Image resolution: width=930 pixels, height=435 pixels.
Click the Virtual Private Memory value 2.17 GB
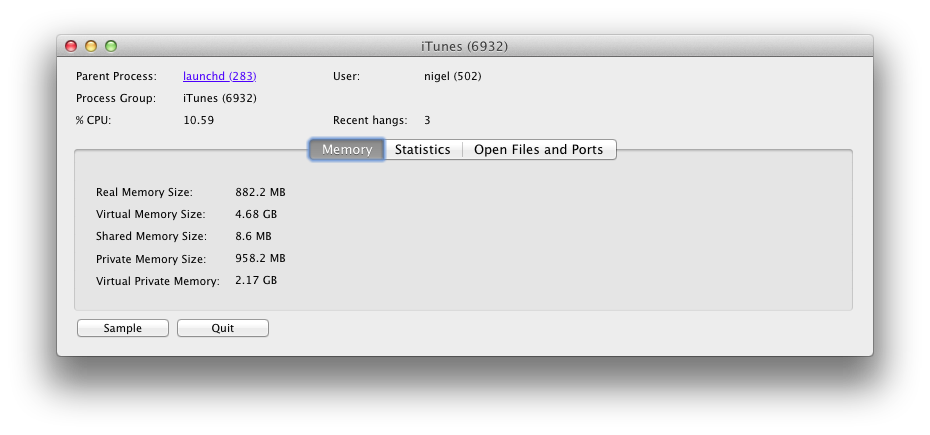256,280
